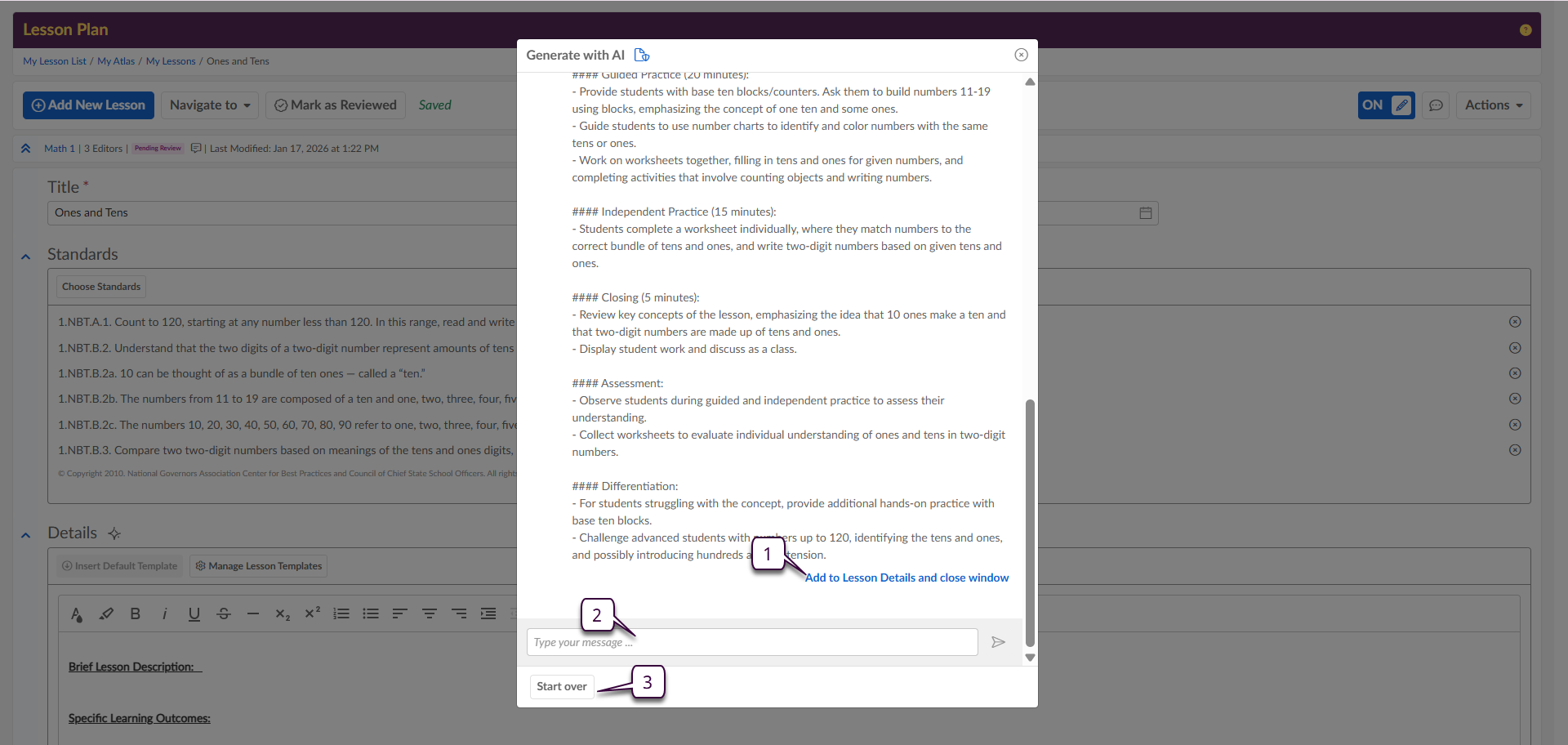Click Add to Lesson Details and close window
This screenshot has width=1568, height=745.
pyautogui.click(x=906, y=578)
